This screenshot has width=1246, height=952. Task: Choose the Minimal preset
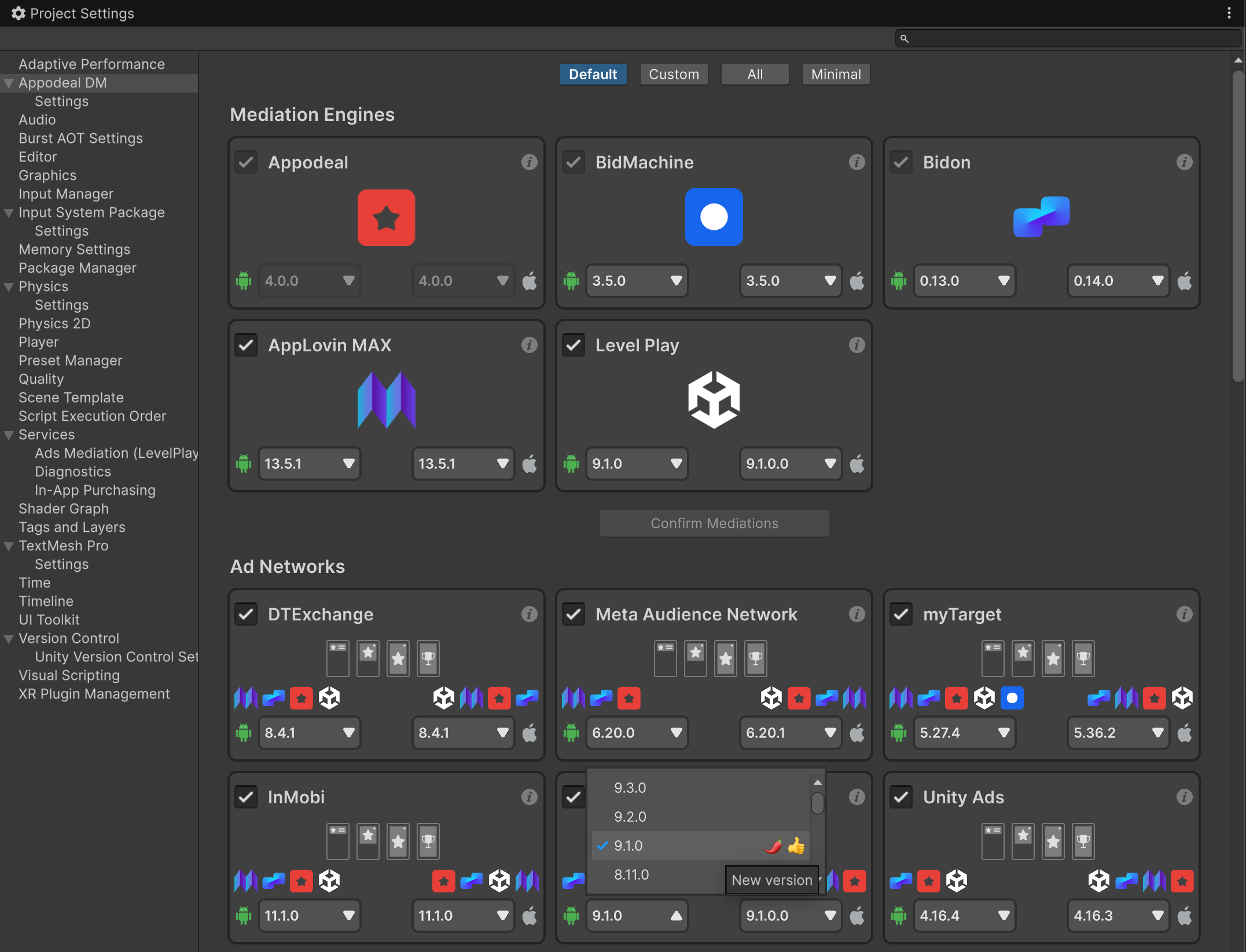point(836,74)
